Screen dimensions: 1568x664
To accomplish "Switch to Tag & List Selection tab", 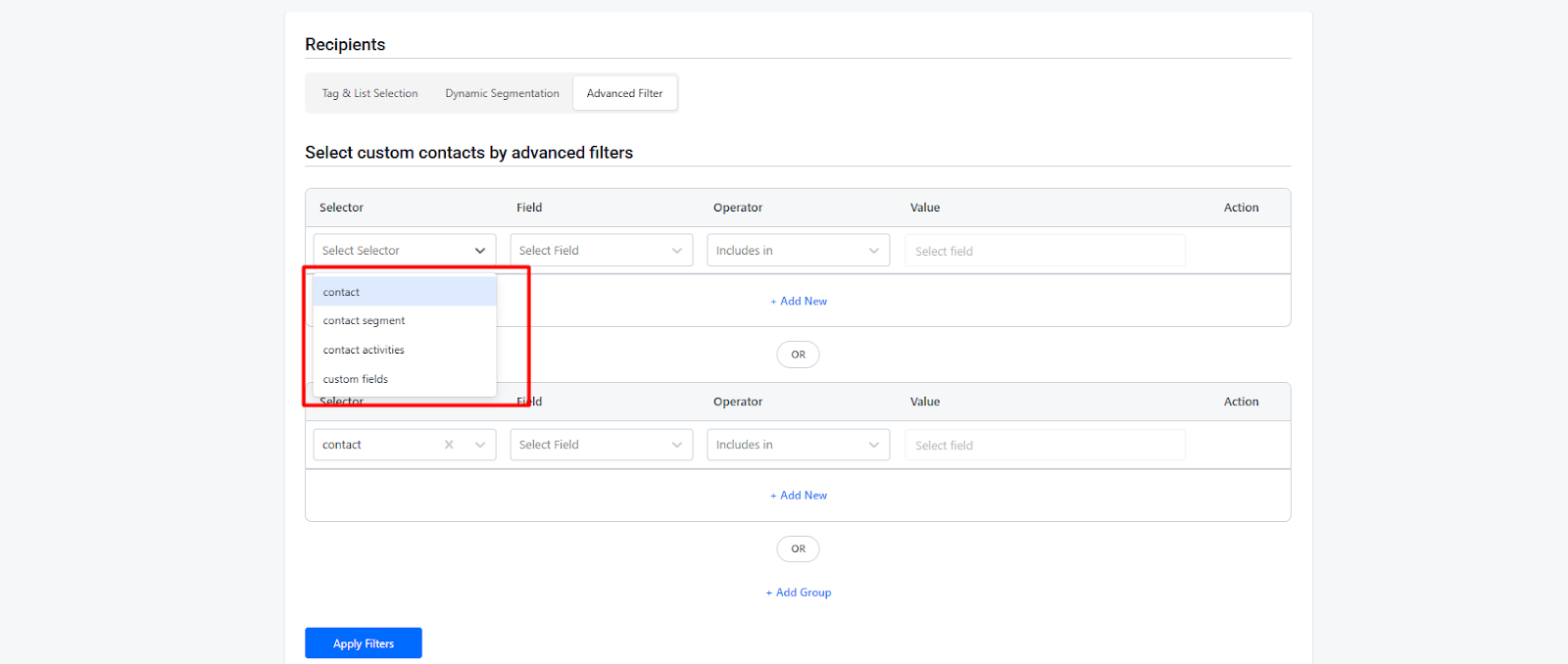I will pos(370,93).
